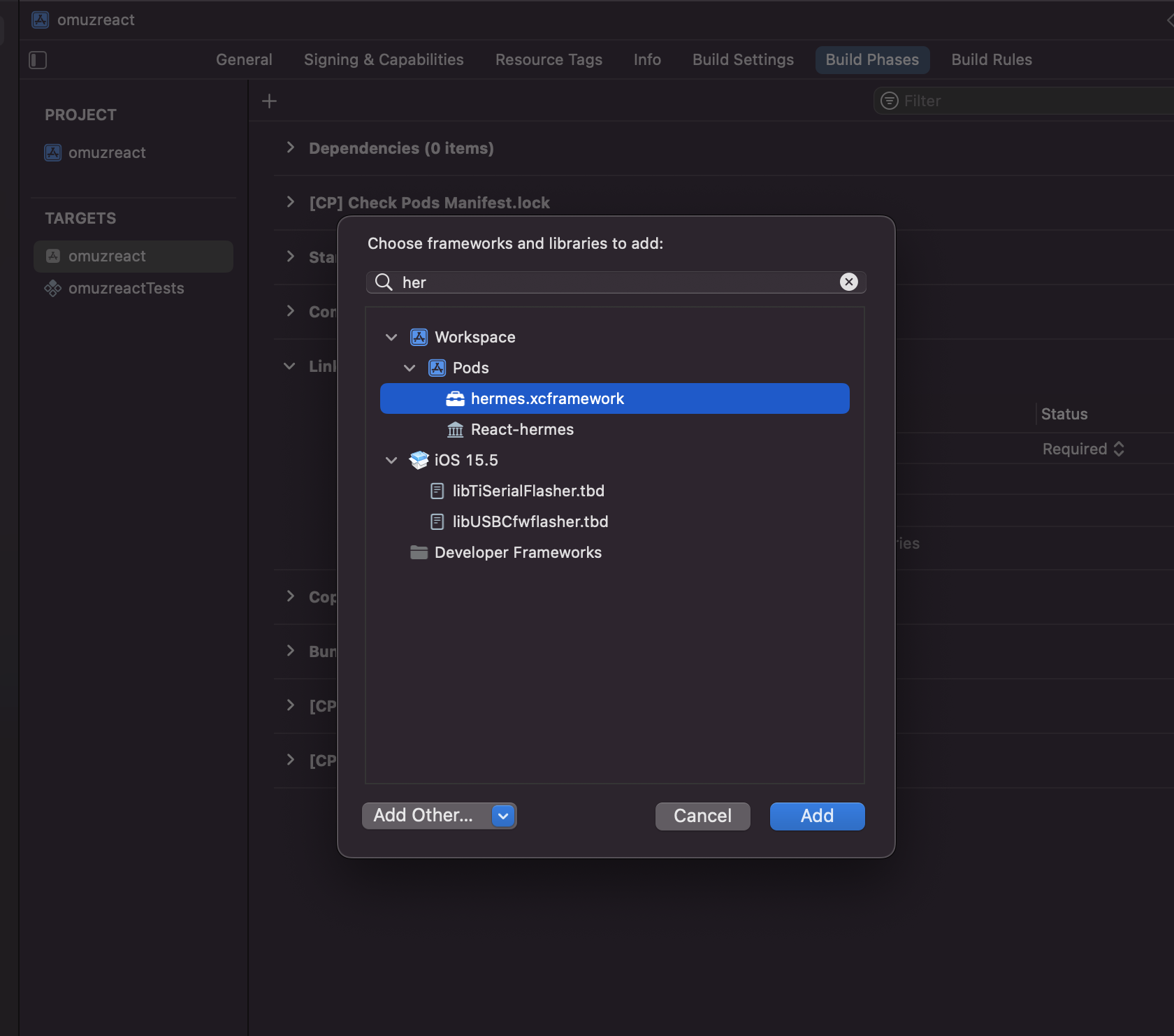This screenshot has height=1036, width=1174.
Task: Expand the Cop... build phase chevron
Action: point(291,596)
